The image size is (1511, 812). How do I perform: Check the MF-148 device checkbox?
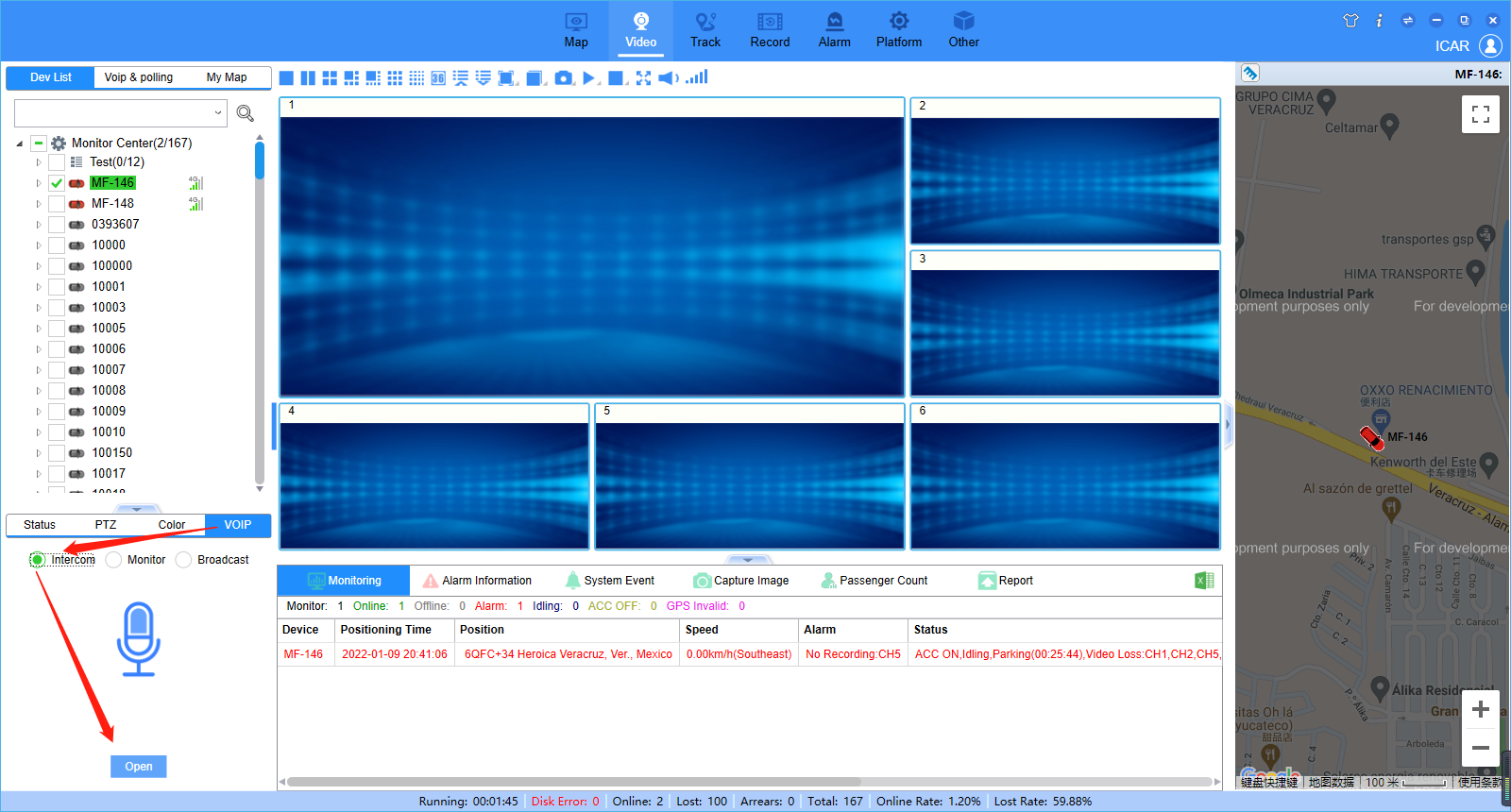[57, 204]
